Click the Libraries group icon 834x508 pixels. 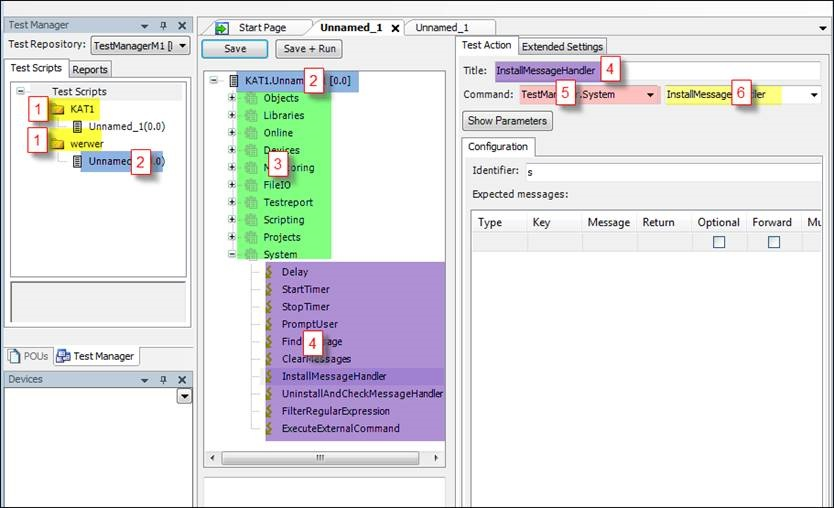pyautogui.click(x=251, y=116)
